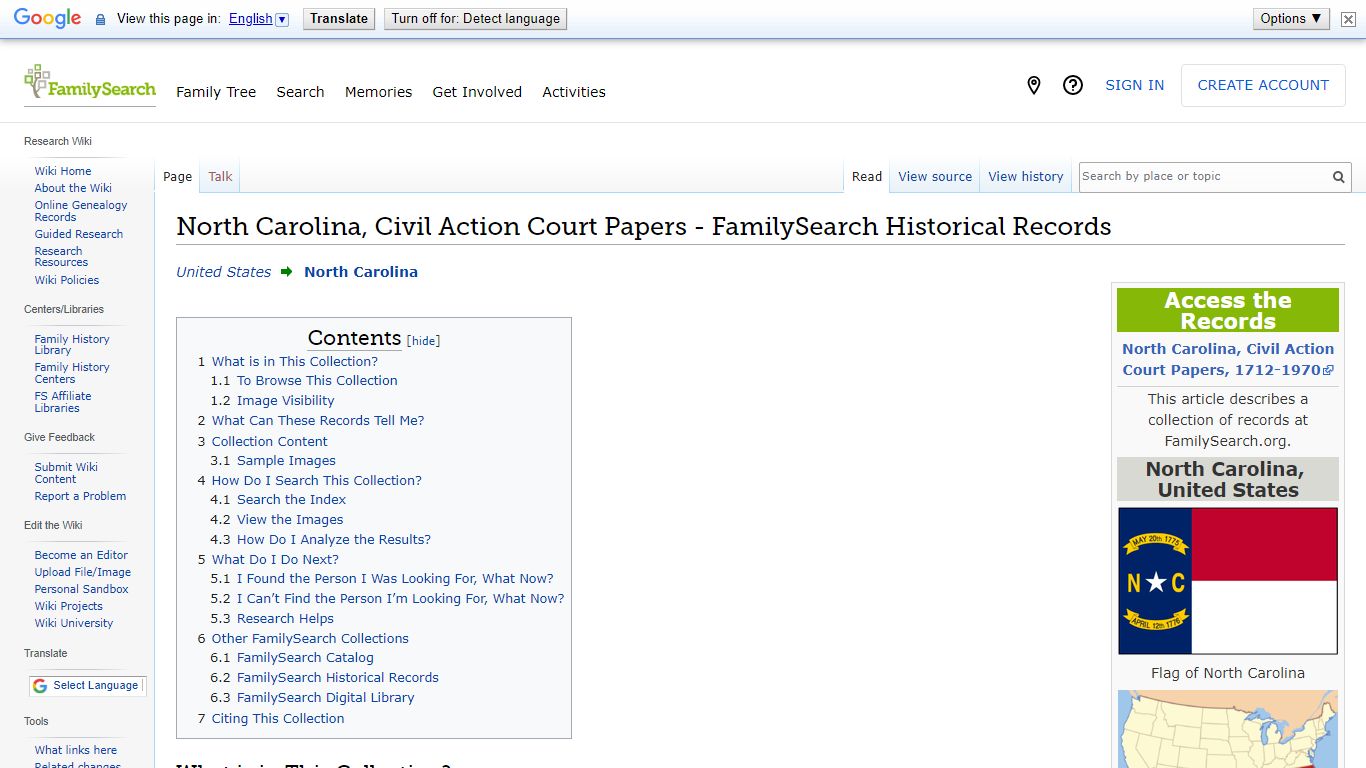Switch to the Talk tab

pyautogui.click(x=220, y=177)
